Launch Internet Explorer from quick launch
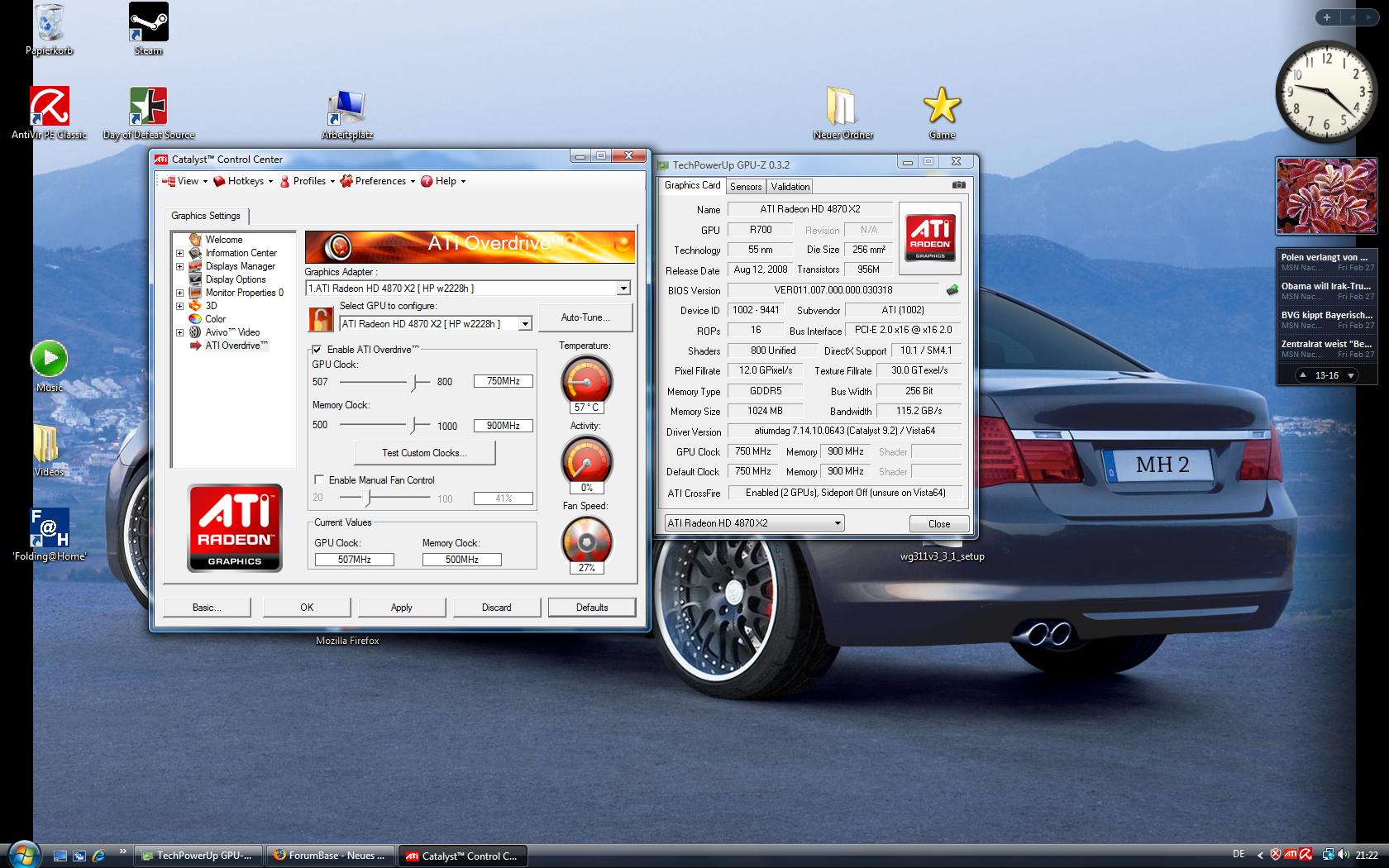 (98, 856)
